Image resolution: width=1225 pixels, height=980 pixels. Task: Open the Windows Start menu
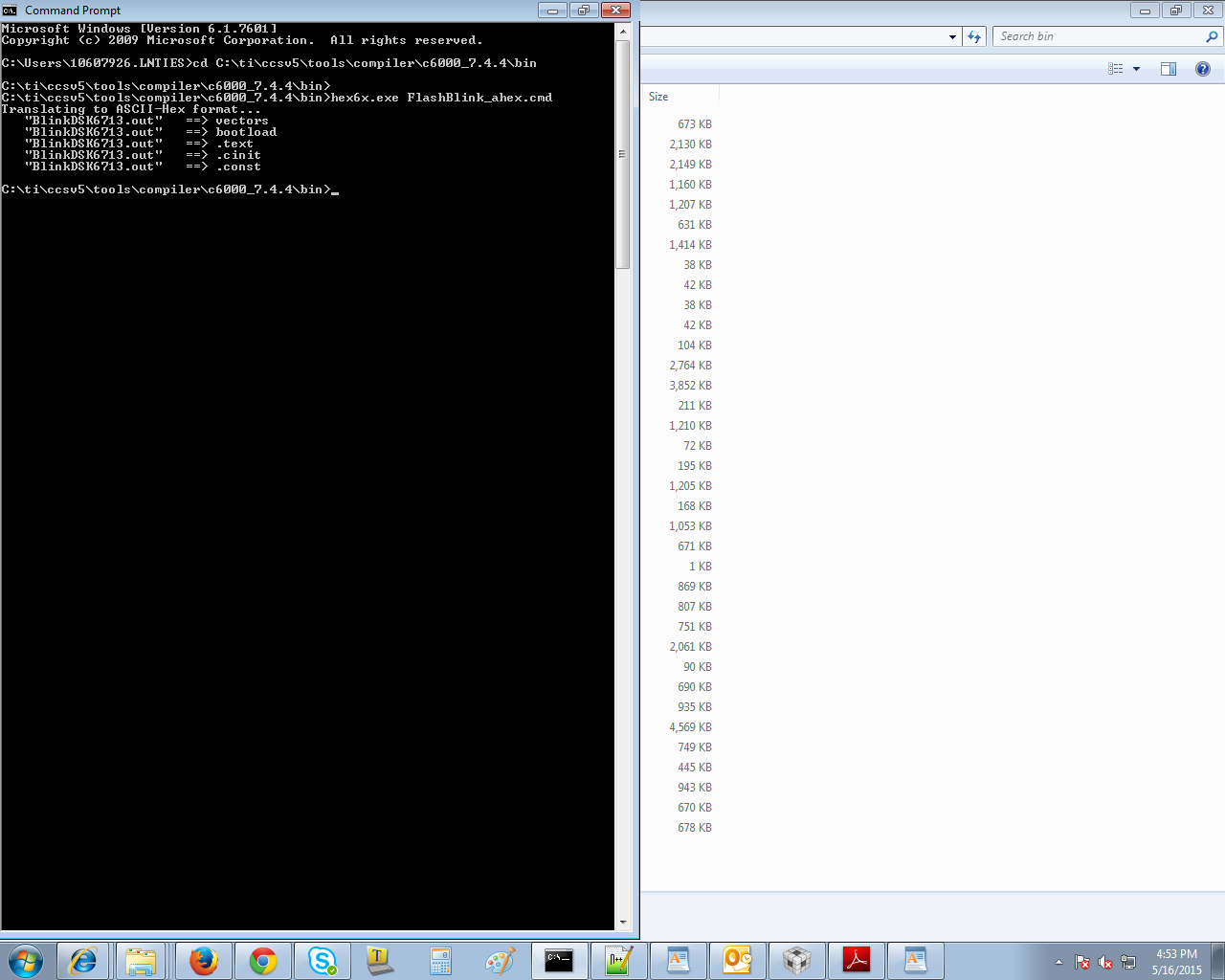[x=26, y=960]
